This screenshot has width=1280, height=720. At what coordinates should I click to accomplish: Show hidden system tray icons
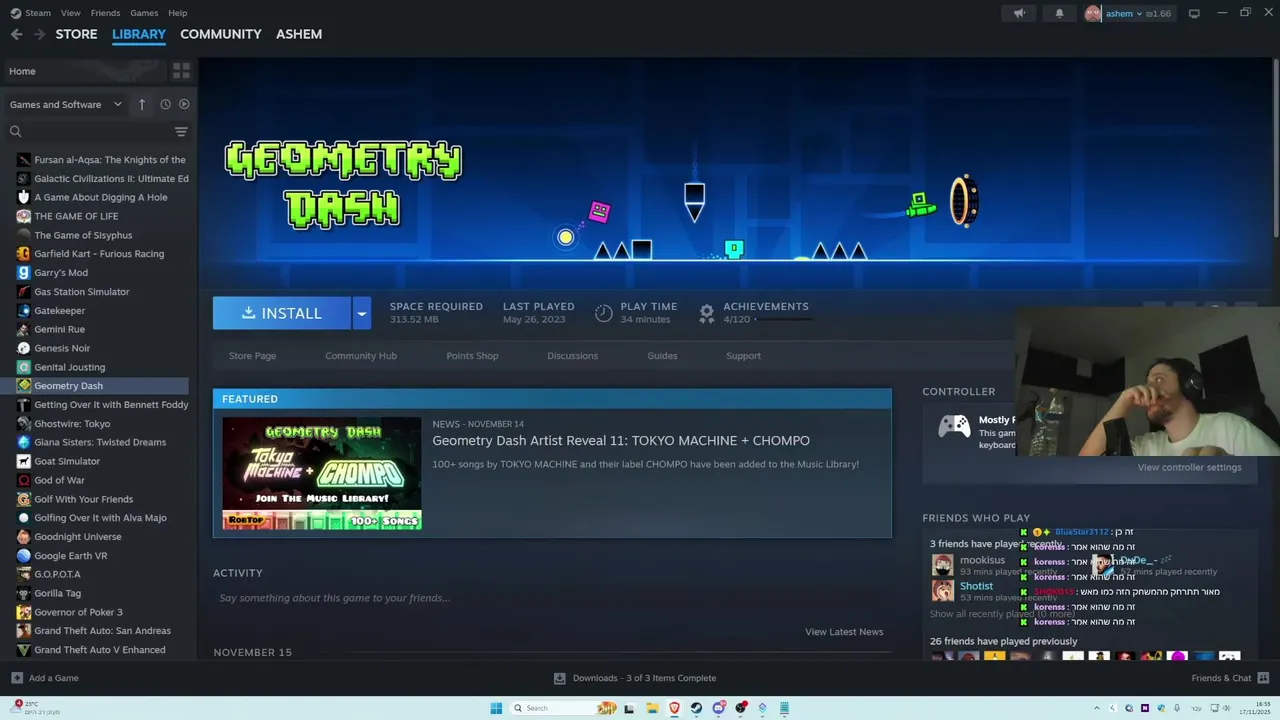pyautogui.click(x=1097, y=708)
